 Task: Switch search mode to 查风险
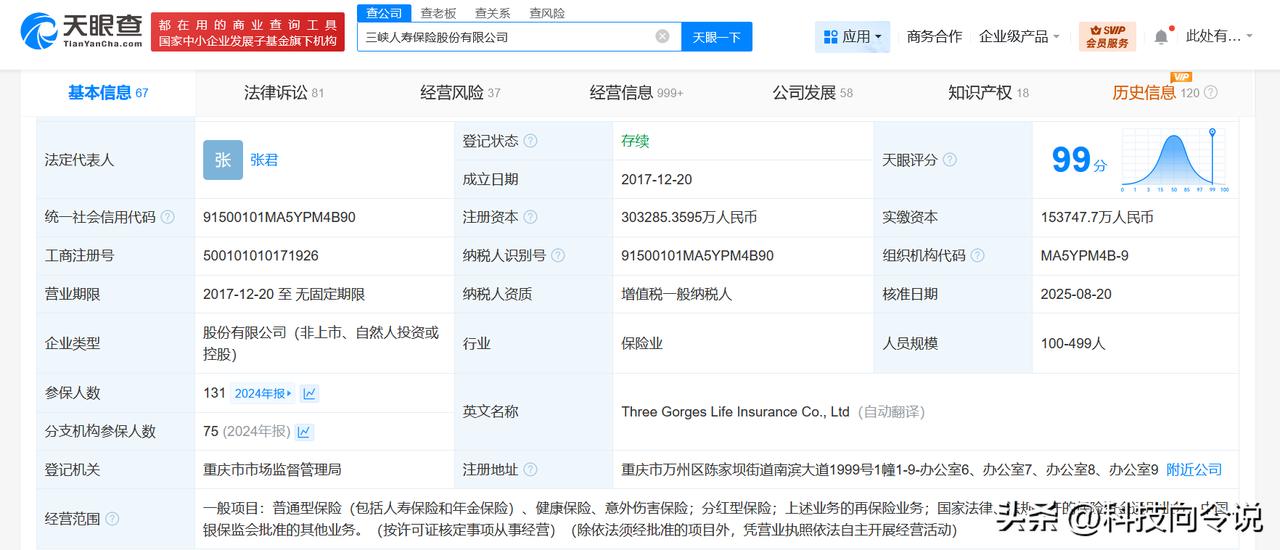pyautogui.click(x=547, y=13)
